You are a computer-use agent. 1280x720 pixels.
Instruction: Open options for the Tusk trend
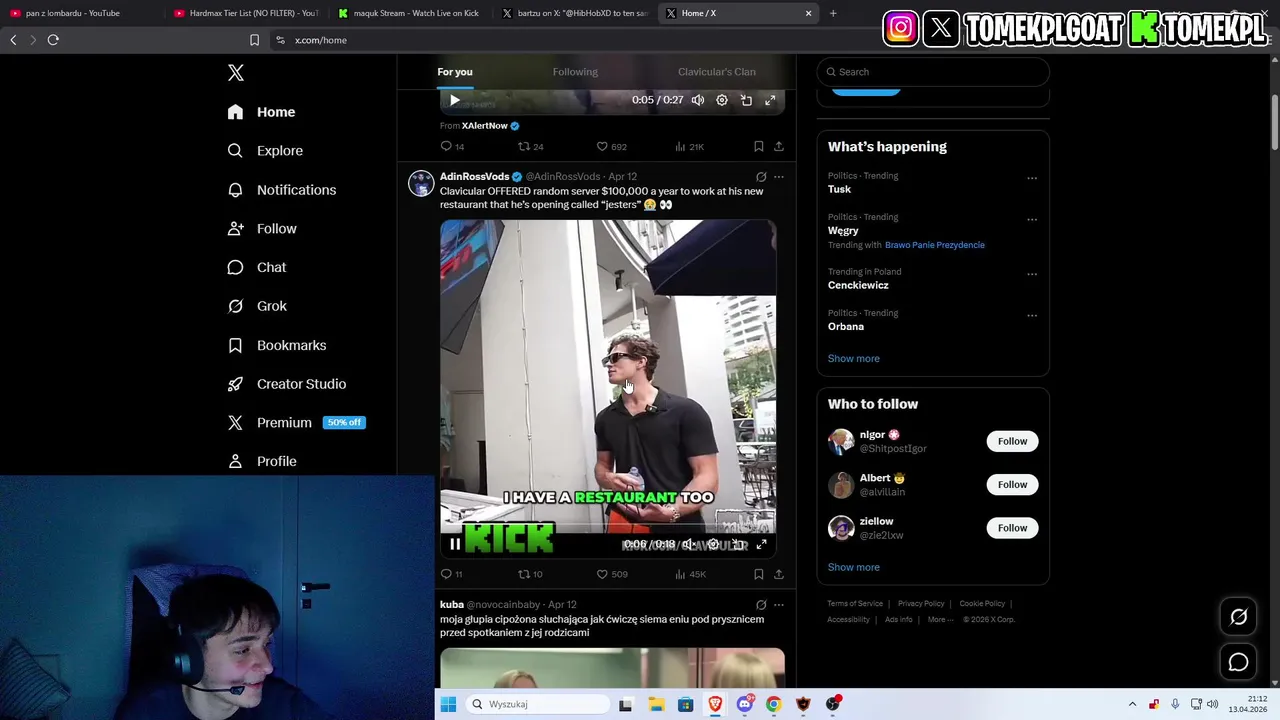pos(1032,178)
